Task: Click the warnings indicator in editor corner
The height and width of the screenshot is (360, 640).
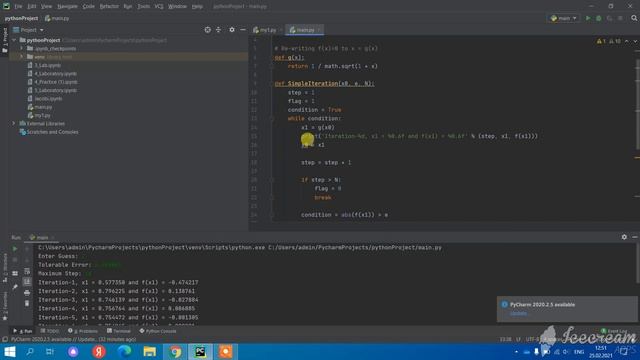Action: [x=609, y=41]
